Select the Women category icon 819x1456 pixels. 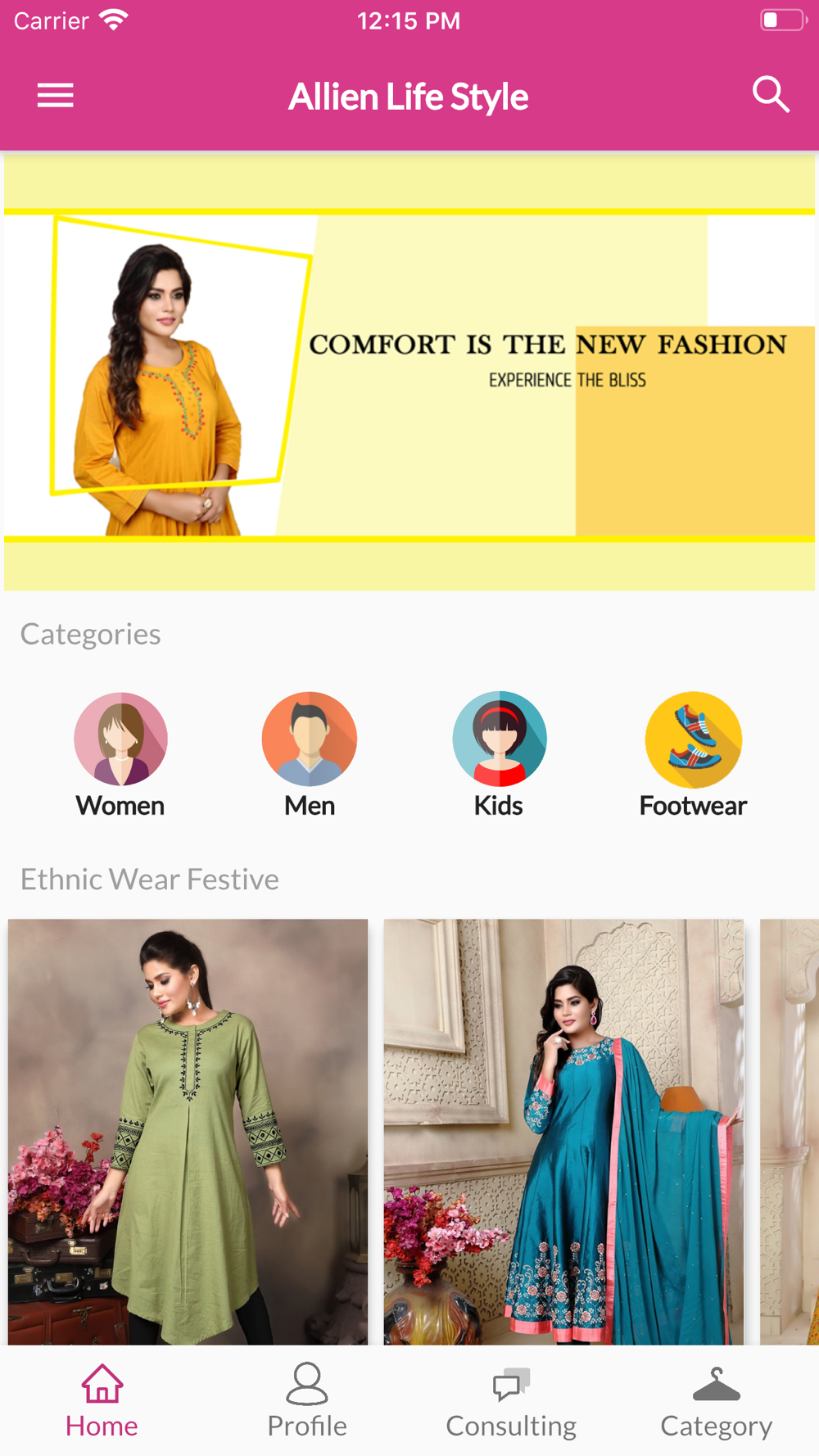click(x=121, y=739)
